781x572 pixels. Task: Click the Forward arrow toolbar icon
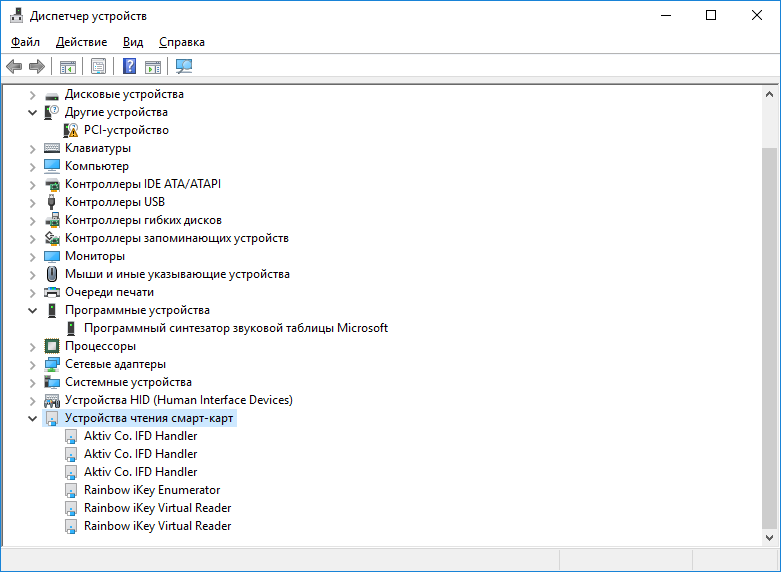coord(37,67)
